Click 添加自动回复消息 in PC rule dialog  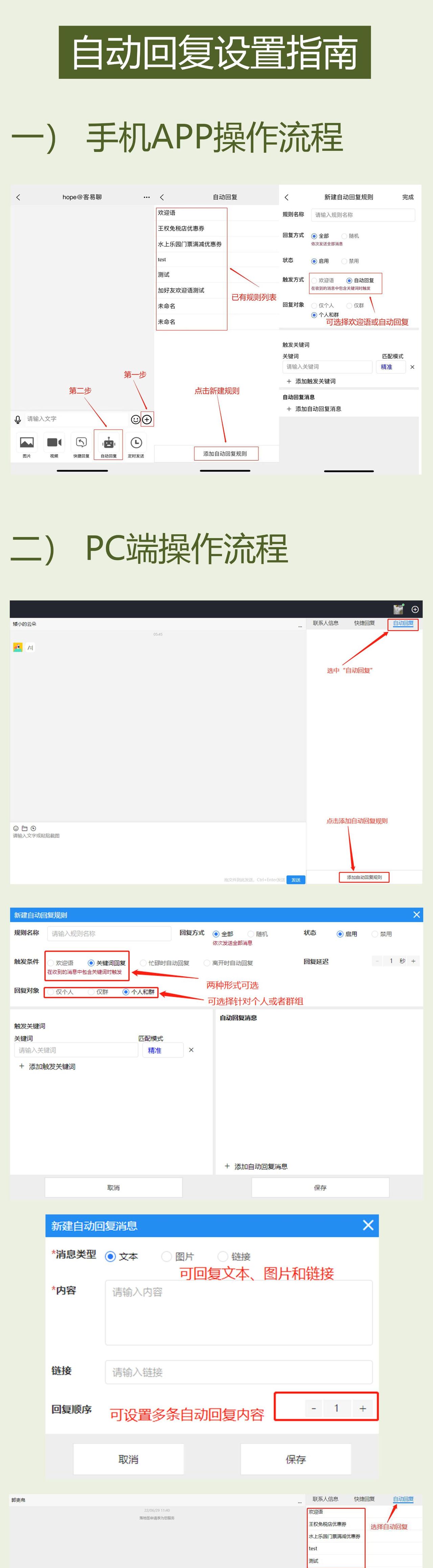pyautogui.click(x=256, y=1166)
